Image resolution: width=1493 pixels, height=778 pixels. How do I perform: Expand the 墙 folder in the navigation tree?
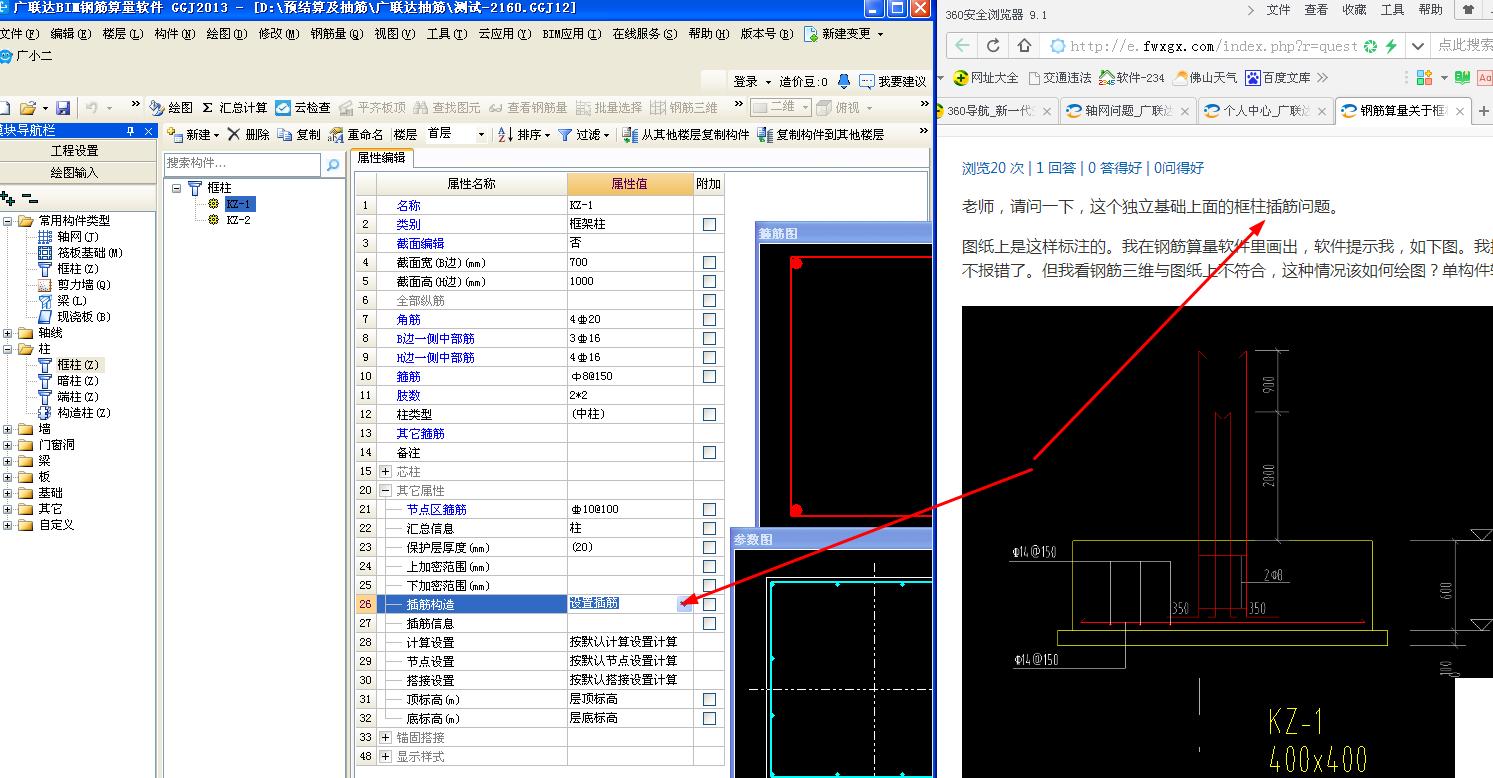[x=8, y=429]
